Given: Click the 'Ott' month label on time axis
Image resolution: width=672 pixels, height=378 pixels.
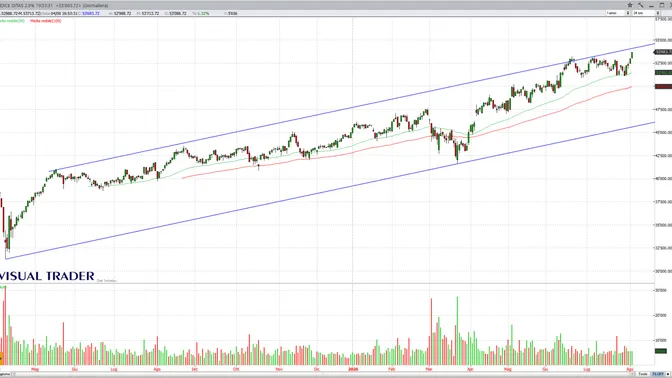Looking at the screenshot, I should [x=236, y=369].
